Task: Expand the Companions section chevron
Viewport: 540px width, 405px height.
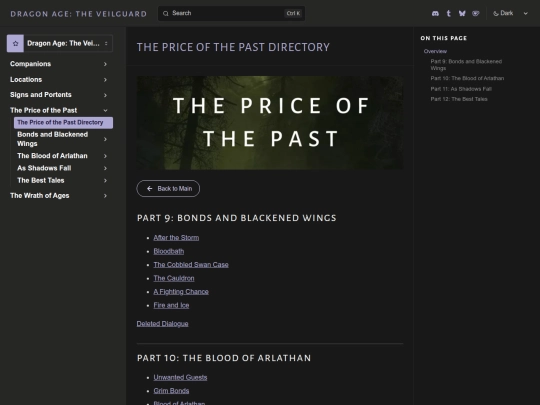Action: click(x=105, y=64)
